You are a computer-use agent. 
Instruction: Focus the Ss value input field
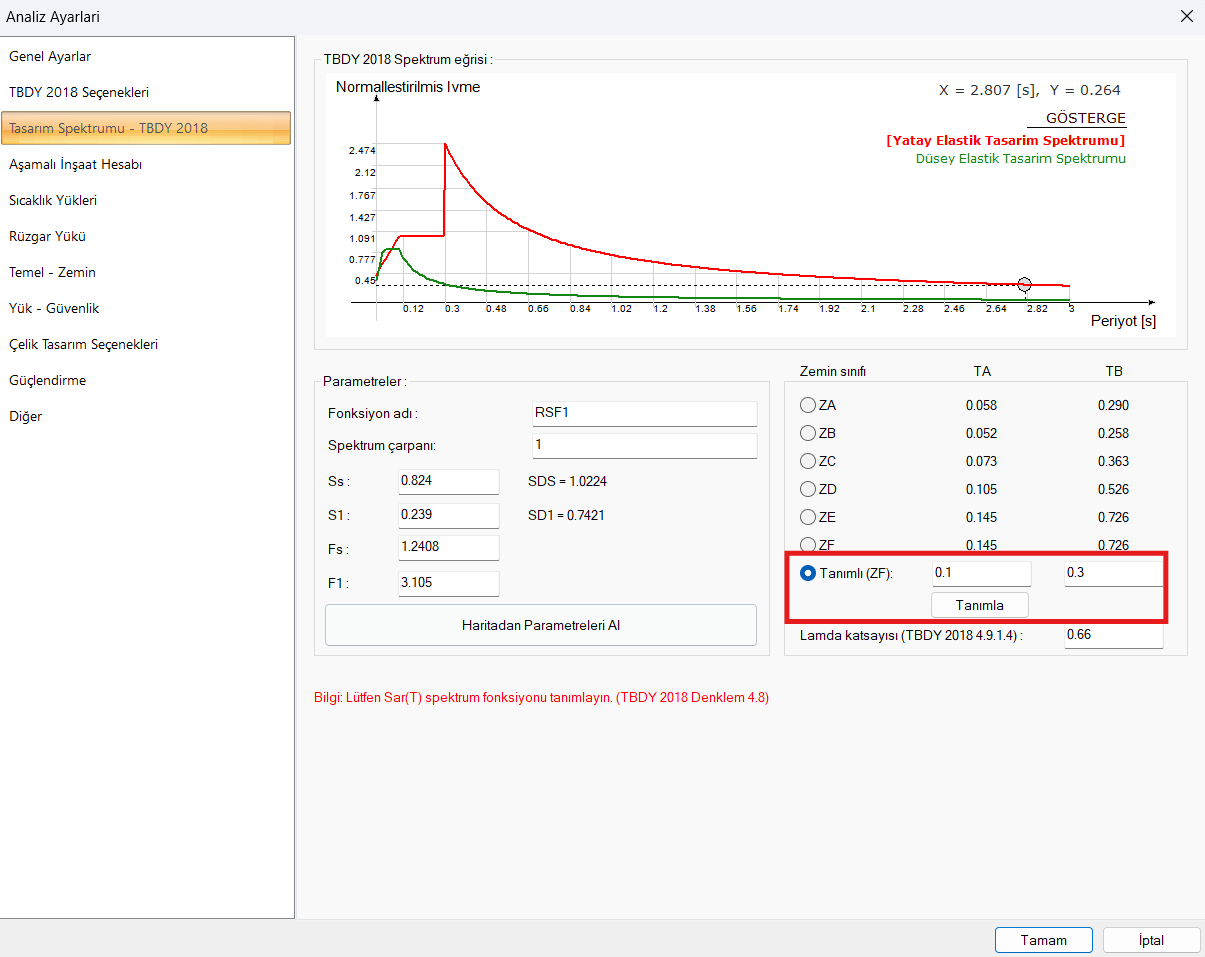[448, 481]
